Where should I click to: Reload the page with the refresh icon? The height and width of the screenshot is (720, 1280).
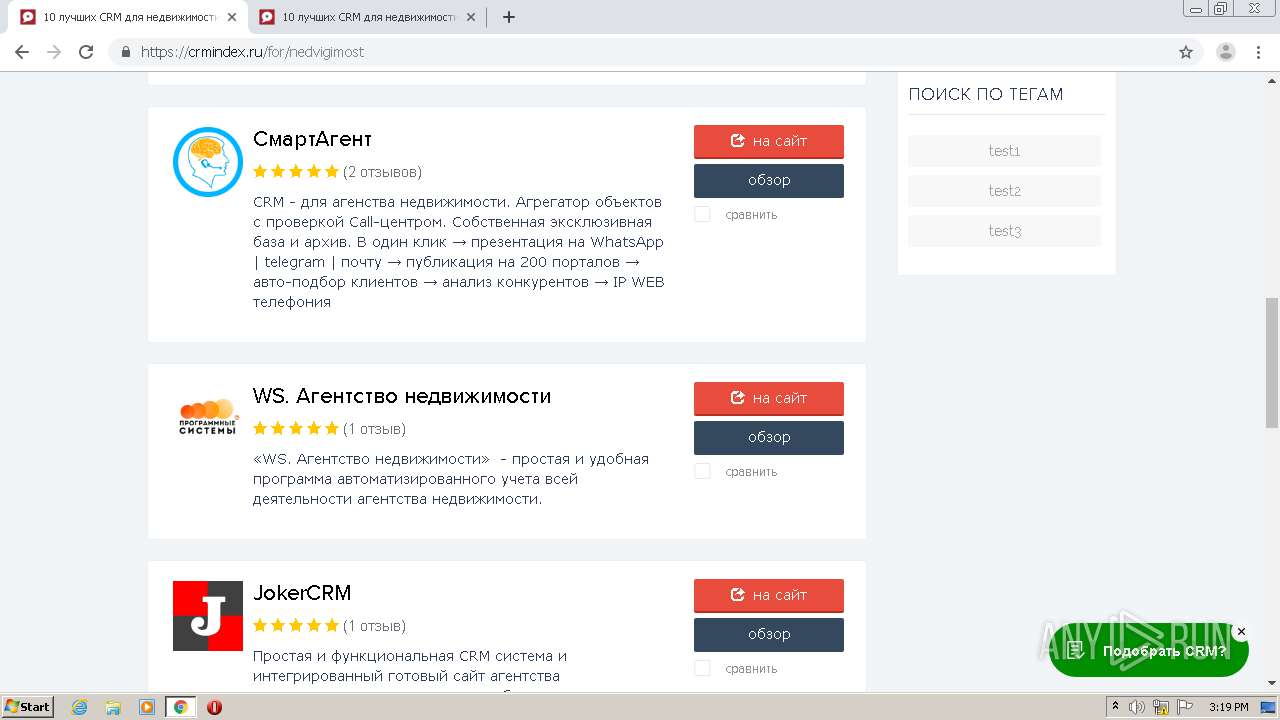[x=86, y=52]
